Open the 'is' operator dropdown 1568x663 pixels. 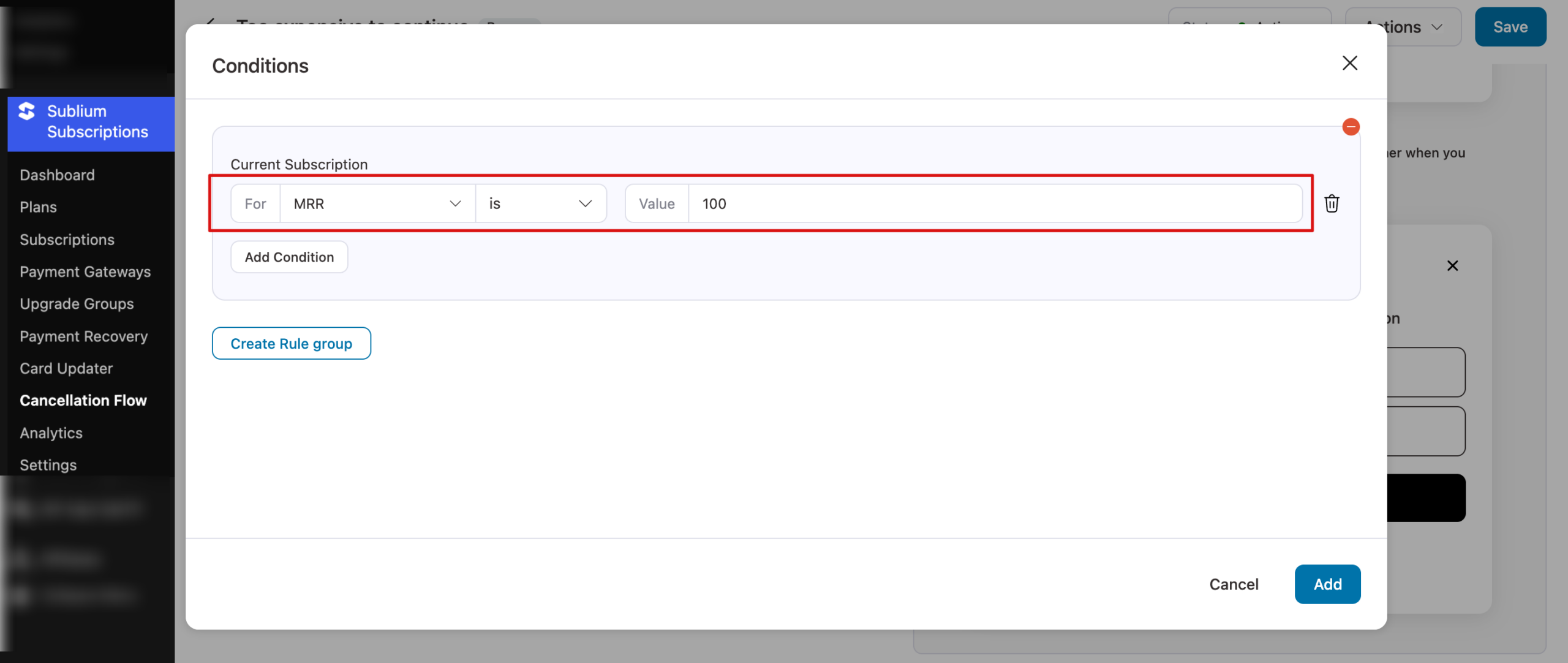[x=540, y=203]
